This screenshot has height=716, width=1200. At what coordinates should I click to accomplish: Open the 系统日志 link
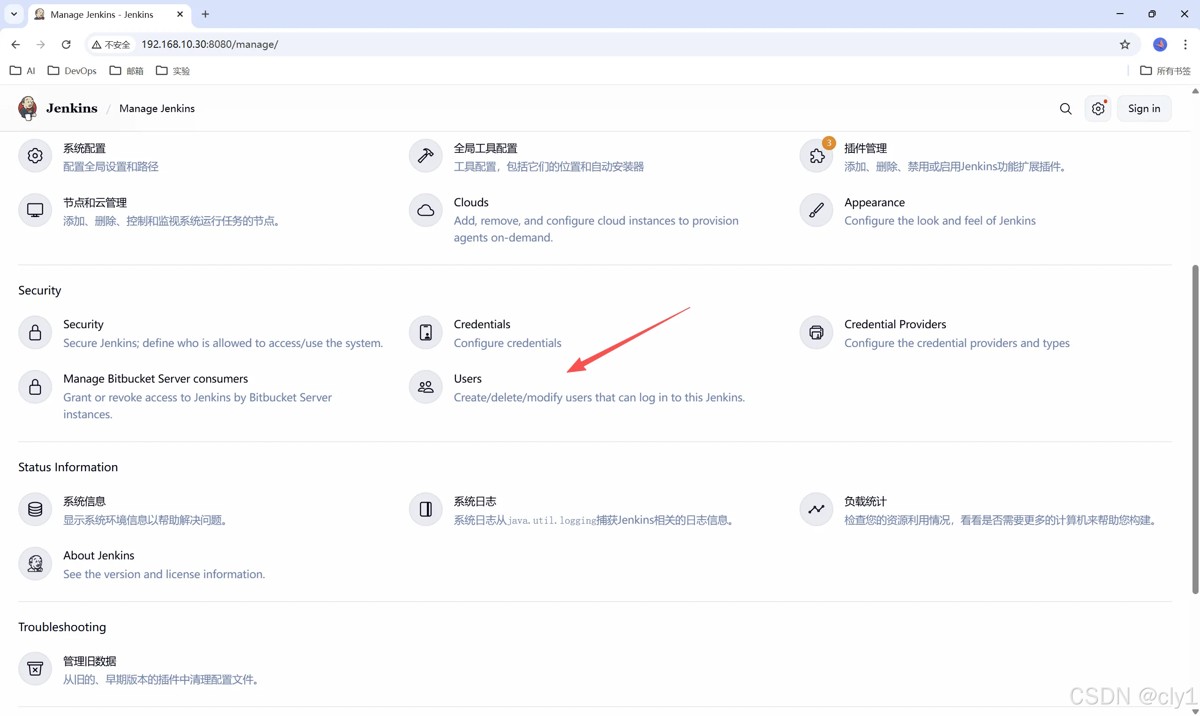[475, 501]
